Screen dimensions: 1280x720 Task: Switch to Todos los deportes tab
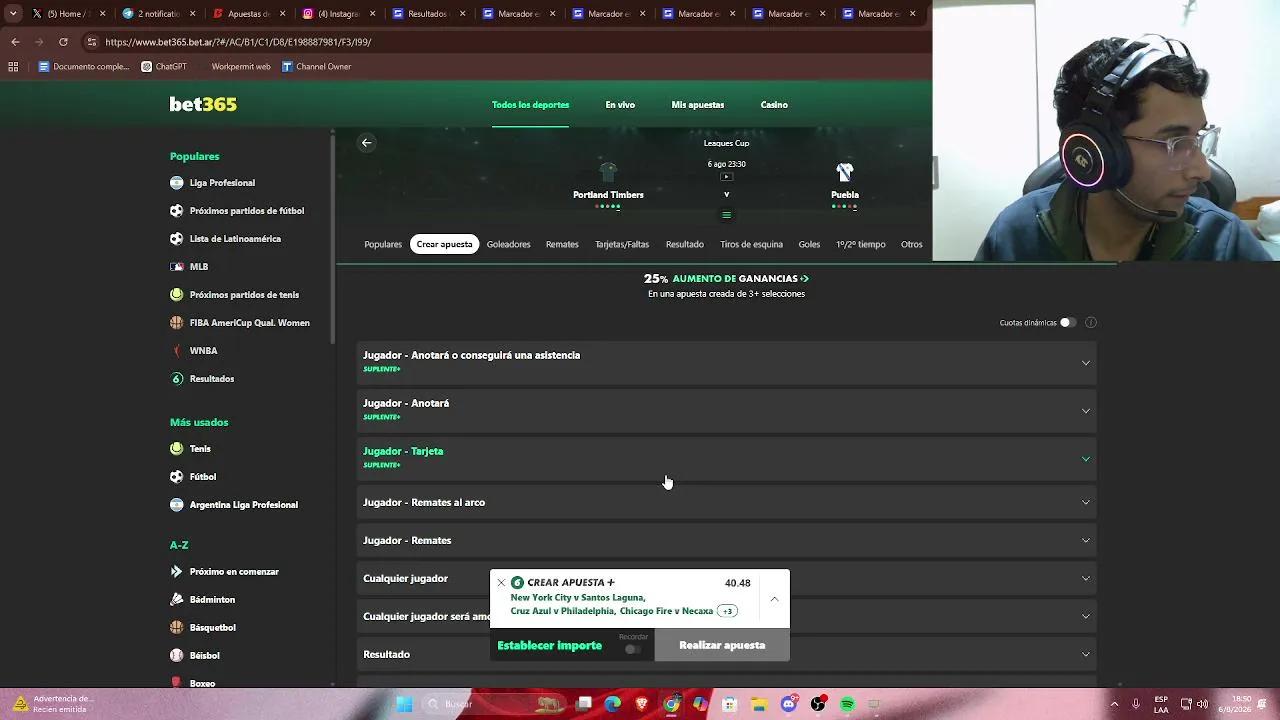(x=530, y=105)
